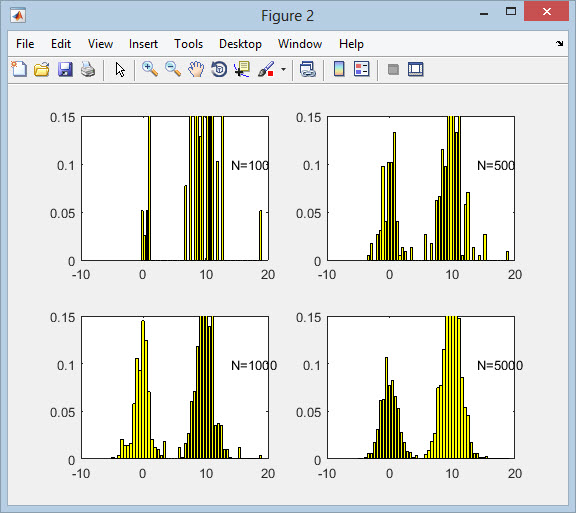Screen dimensions: 576x513
Task: Open the Tools menu
Action: click(188, 44)
